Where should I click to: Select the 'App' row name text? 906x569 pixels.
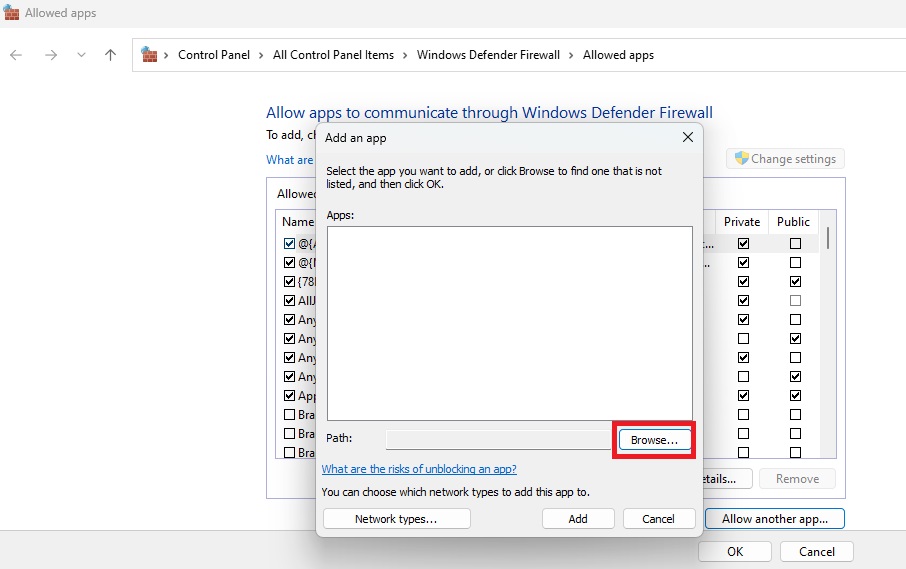click(x=307, y=396)
